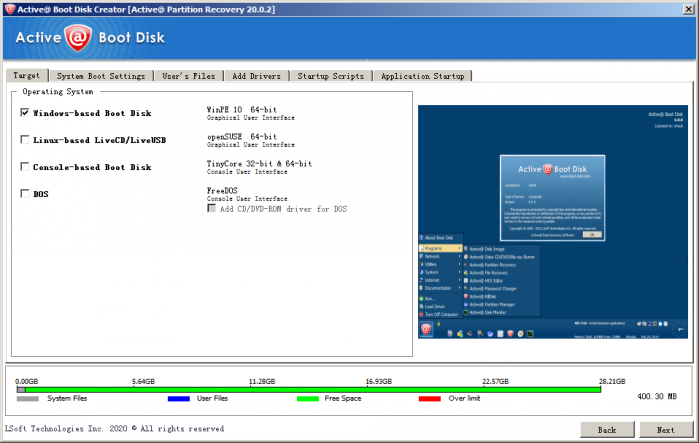Click the 22.57GB scale label
This screenshot has width=699, height=443.
click(x=495, y=381)
